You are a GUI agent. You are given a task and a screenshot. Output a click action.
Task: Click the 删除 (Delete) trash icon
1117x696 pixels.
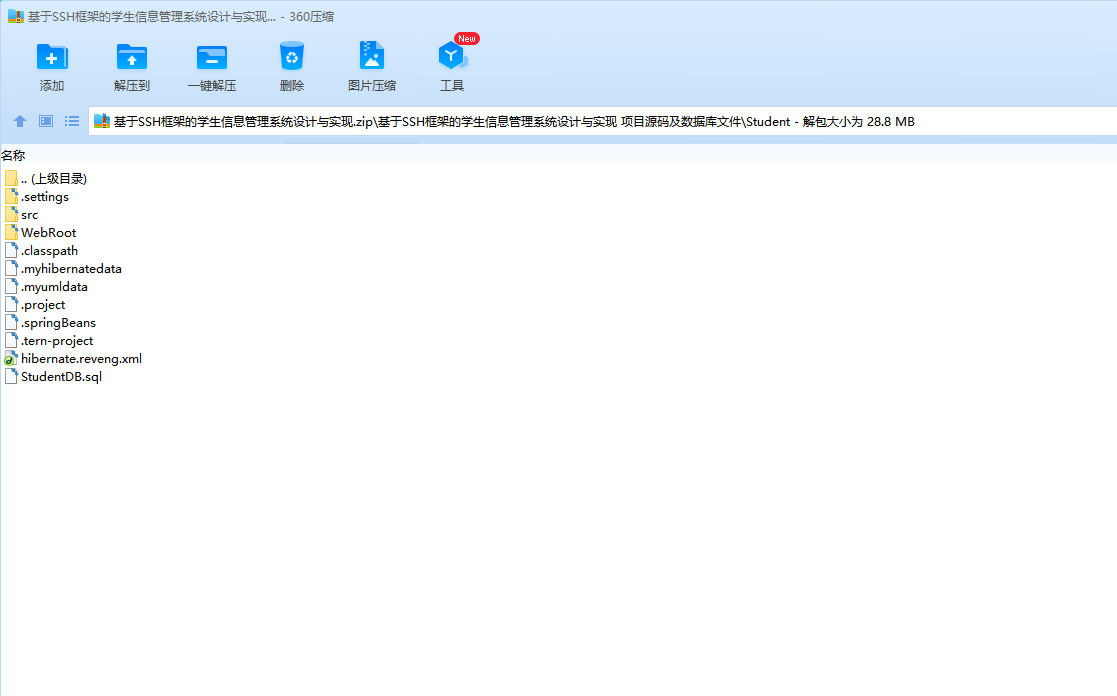click(x=291, y=57)
